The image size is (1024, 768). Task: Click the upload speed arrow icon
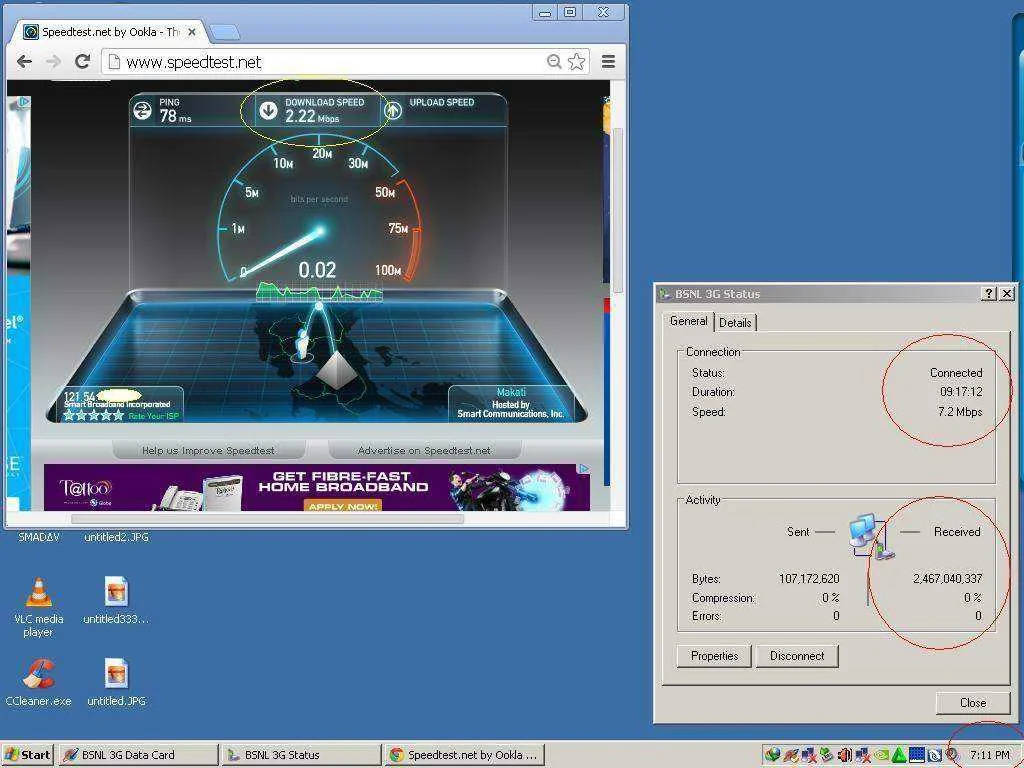pos(392,110)
